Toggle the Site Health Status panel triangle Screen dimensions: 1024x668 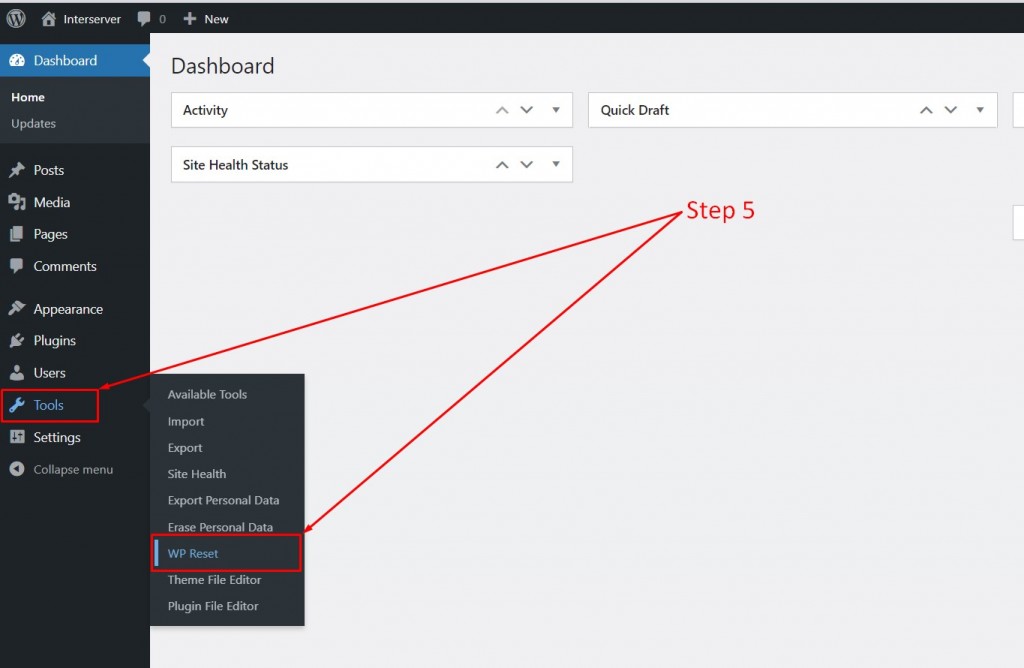point(556,164)
